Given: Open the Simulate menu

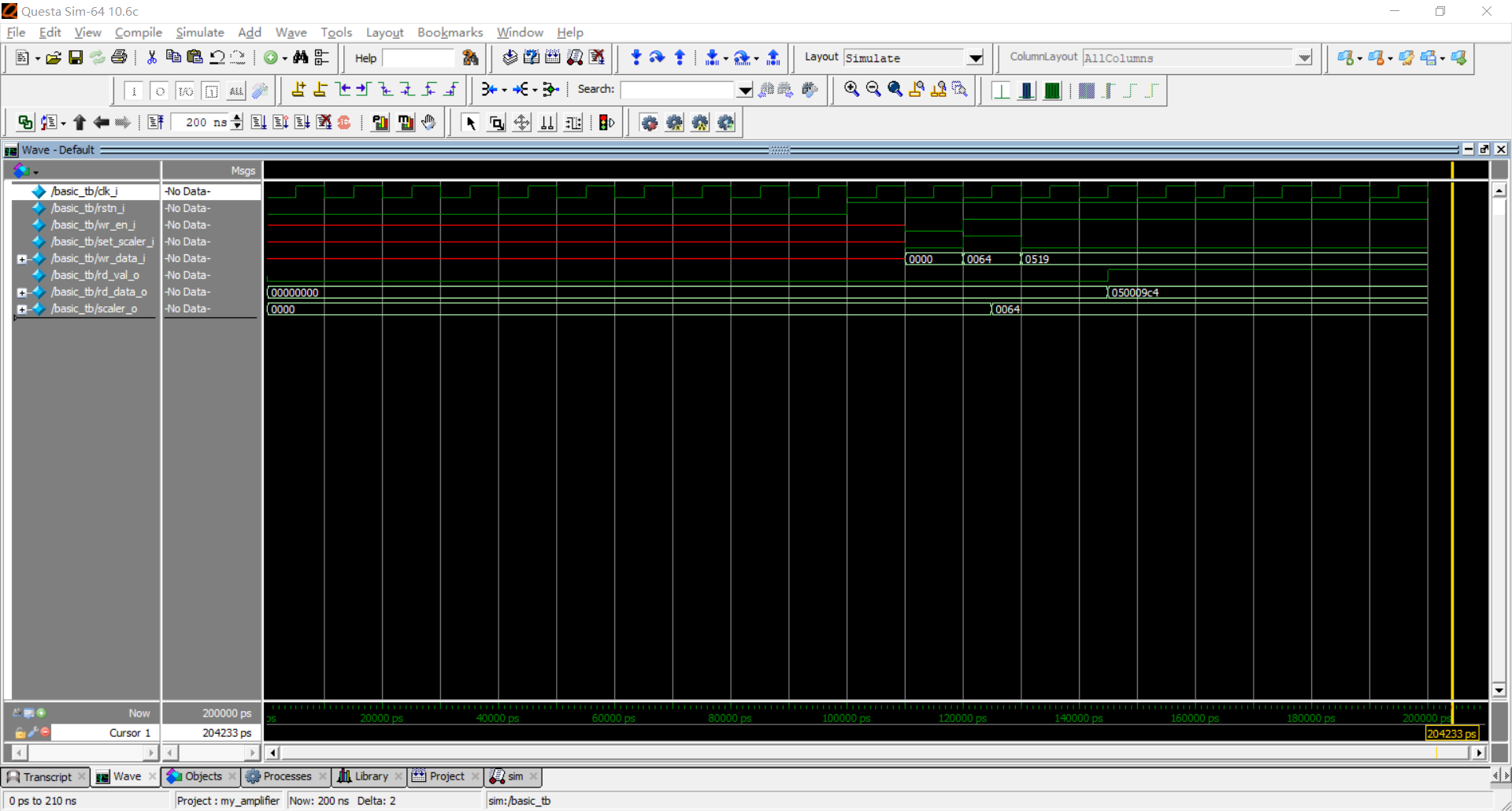Looking at the screenshot, I should (x=199, y=32).
